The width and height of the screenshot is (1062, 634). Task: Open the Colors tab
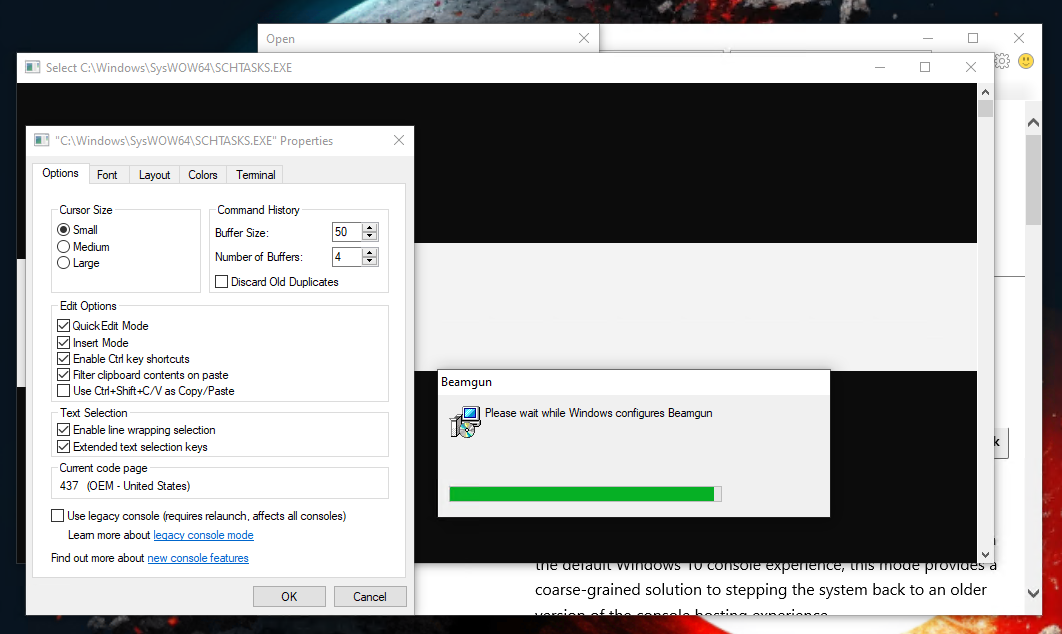tap(202, 175)
